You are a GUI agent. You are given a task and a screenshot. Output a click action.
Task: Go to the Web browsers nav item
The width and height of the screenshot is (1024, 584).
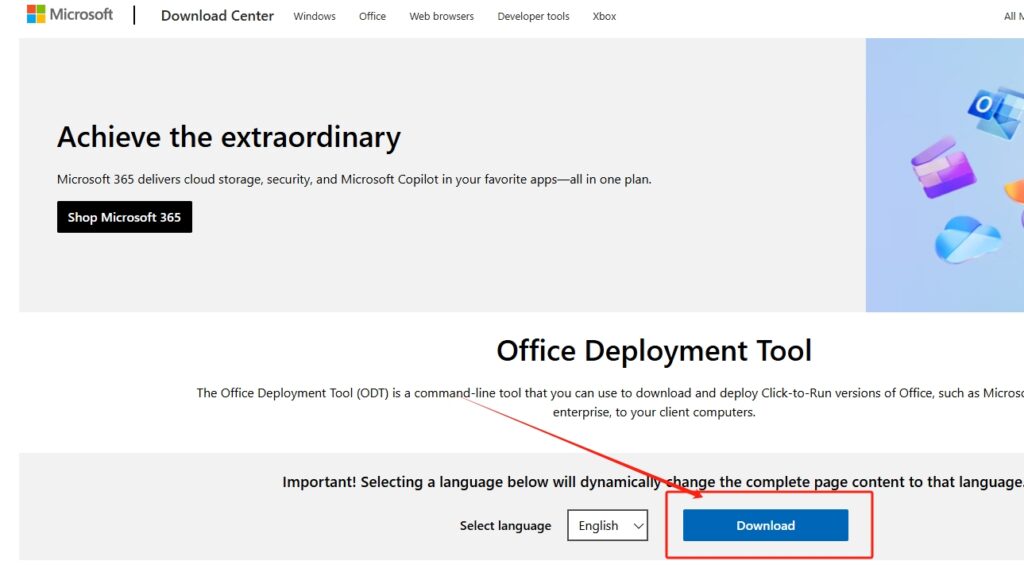click(441, 17)
